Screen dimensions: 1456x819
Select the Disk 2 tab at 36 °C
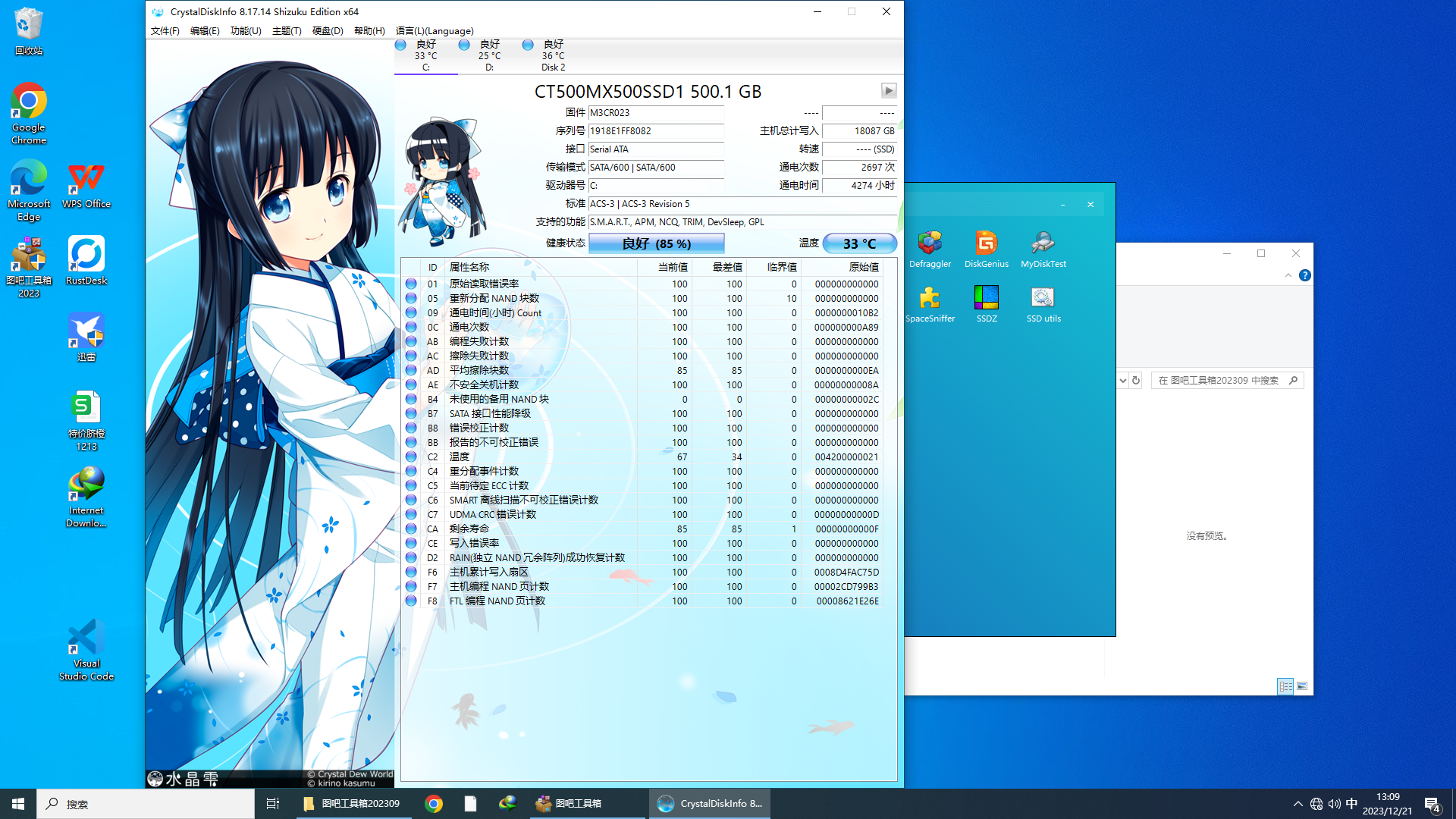pos(553,56)
